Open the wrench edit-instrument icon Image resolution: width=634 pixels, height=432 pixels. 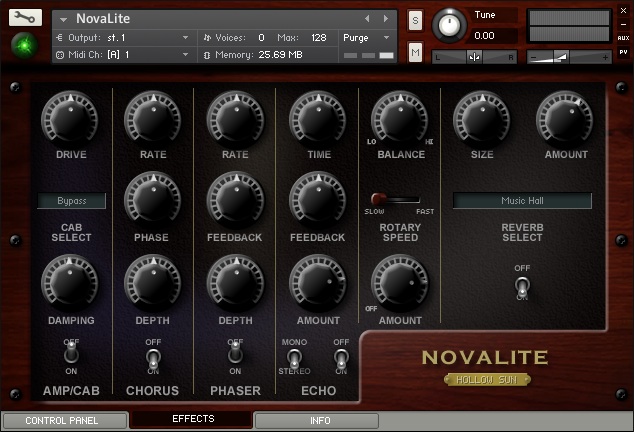point(24,18)
